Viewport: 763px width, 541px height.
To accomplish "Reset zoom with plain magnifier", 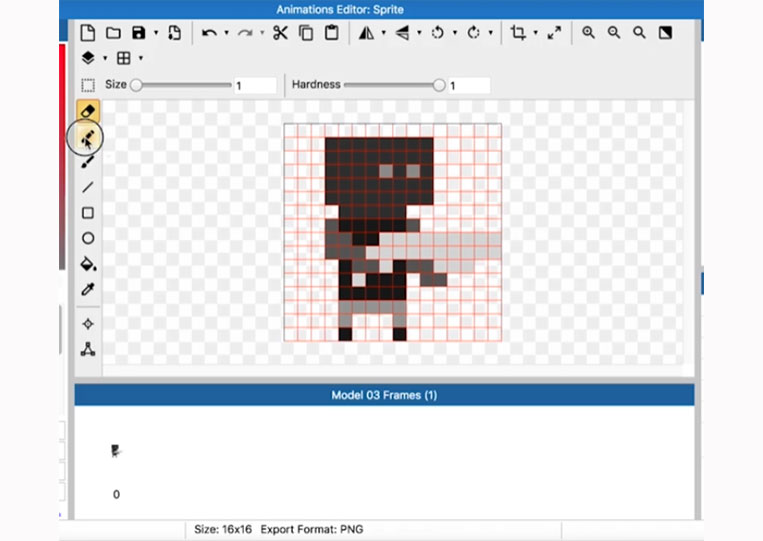I will click(x=639, y=33).
